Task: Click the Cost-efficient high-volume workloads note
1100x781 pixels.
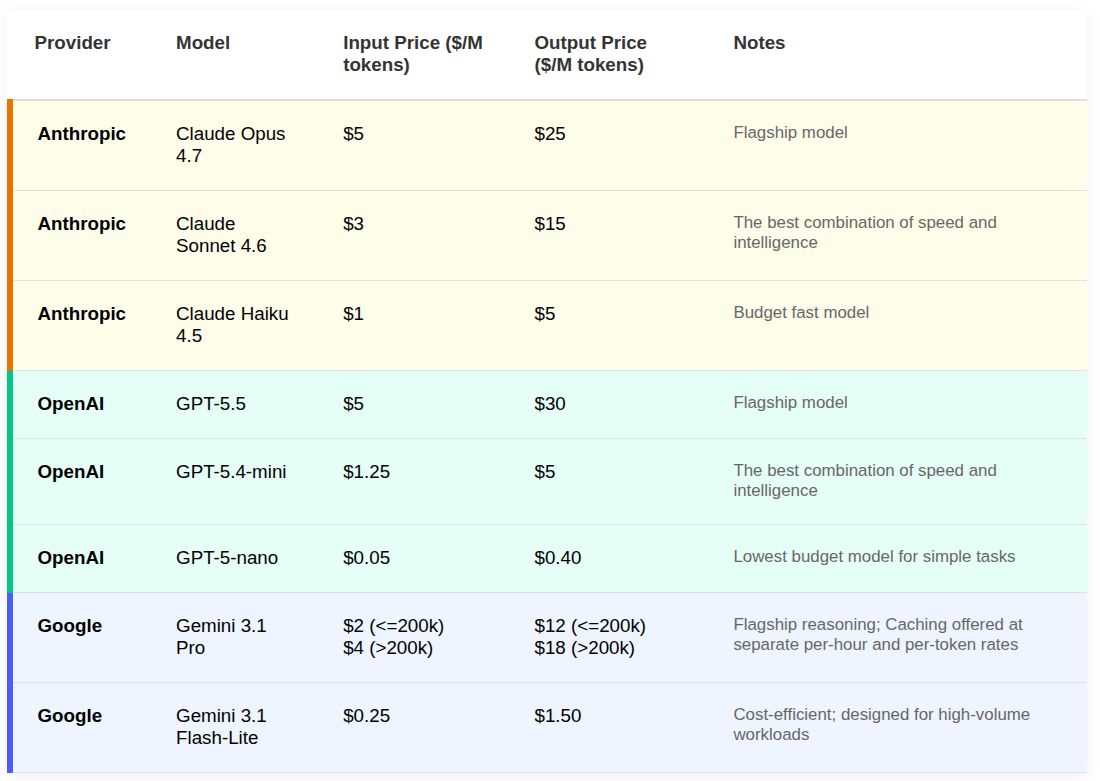Action: coord(882,724)
